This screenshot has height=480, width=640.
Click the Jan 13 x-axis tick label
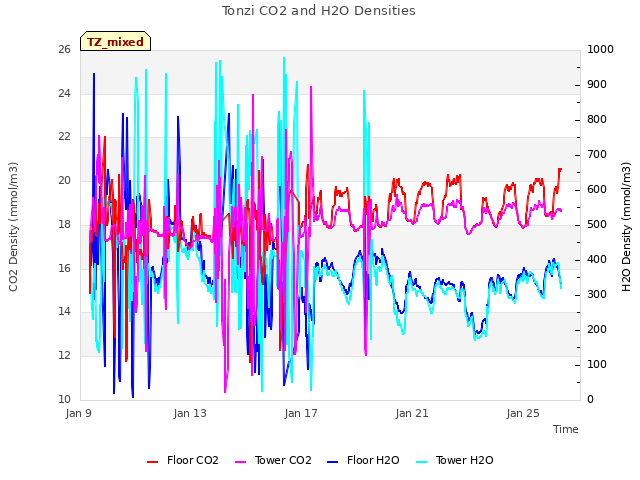tap(190, 413)
